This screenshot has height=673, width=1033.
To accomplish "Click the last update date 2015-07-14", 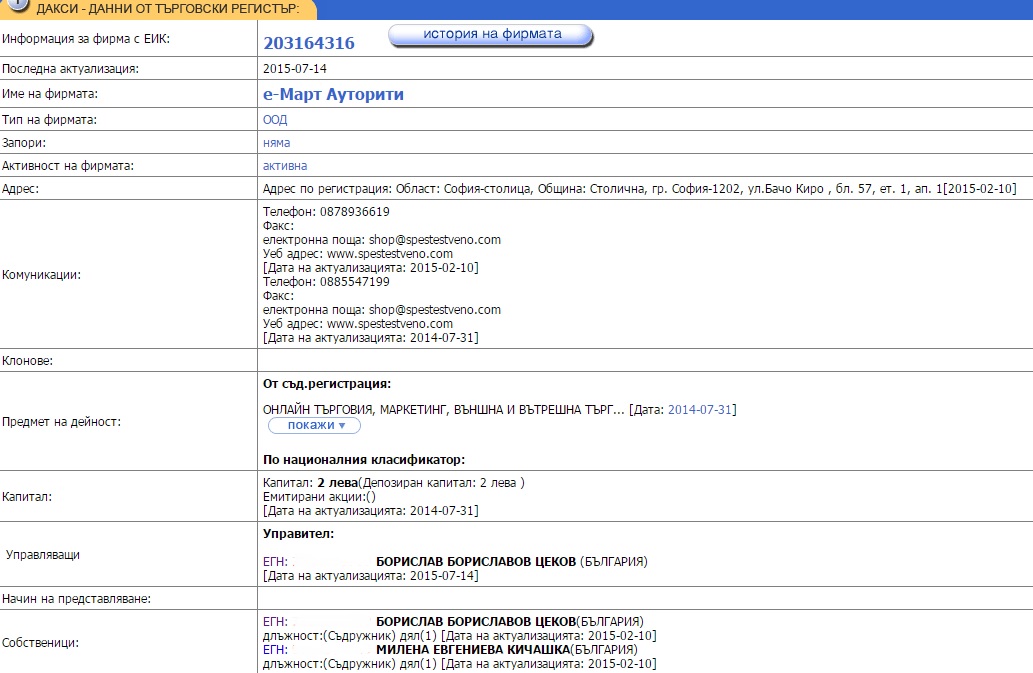I will pyautogui.click(x=295, y=69).
